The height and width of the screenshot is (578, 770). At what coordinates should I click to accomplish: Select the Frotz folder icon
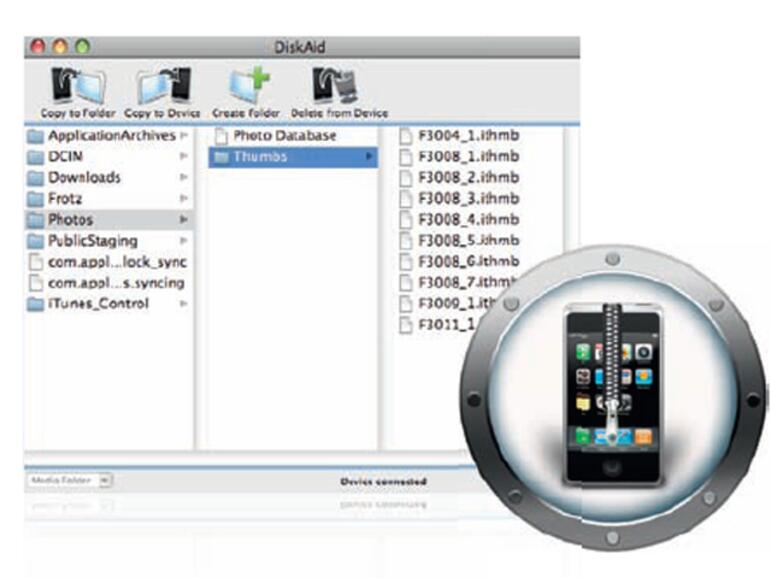pyautogui.click(x=35, y=199)
